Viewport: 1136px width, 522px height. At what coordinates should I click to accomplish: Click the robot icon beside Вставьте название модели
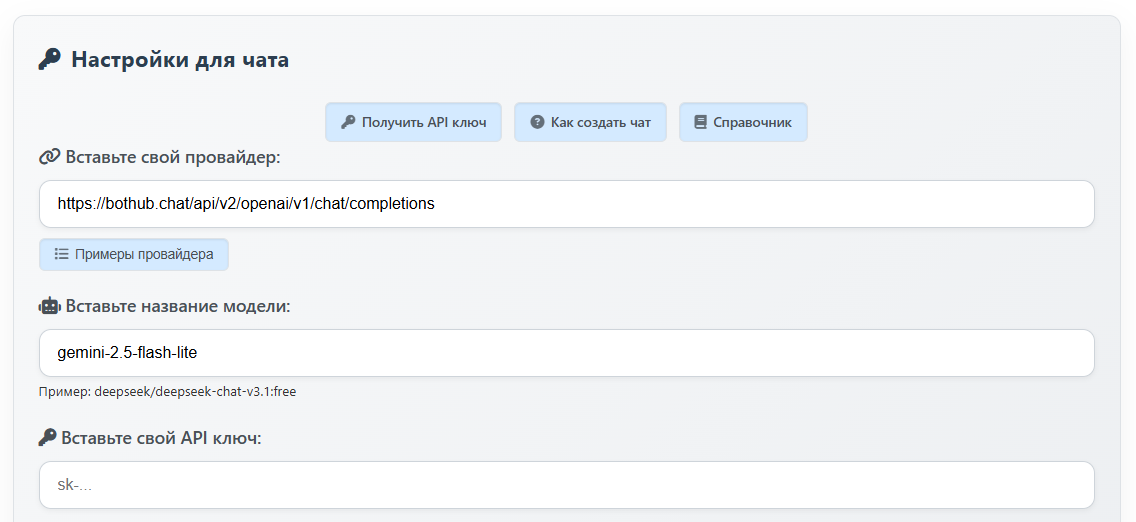[49, 306]
